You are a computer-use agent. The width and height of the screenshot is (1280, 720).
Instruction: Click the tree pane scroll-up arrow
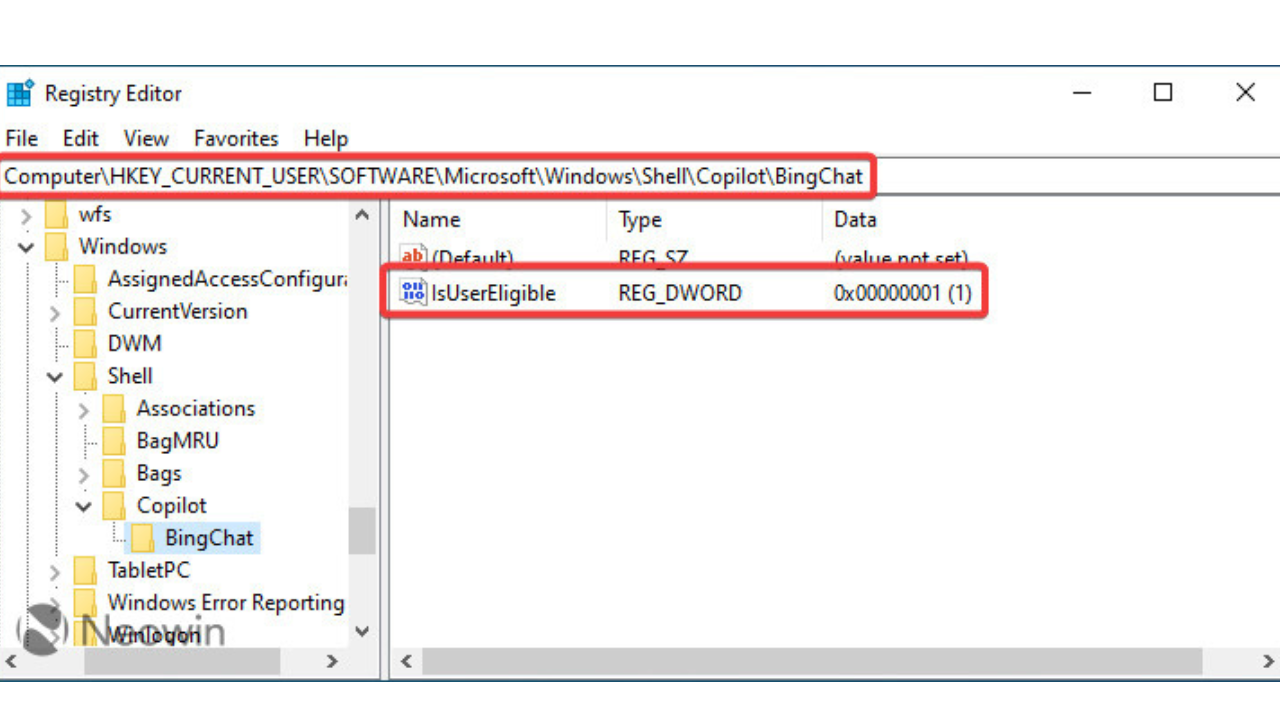(x=362, y=215)
